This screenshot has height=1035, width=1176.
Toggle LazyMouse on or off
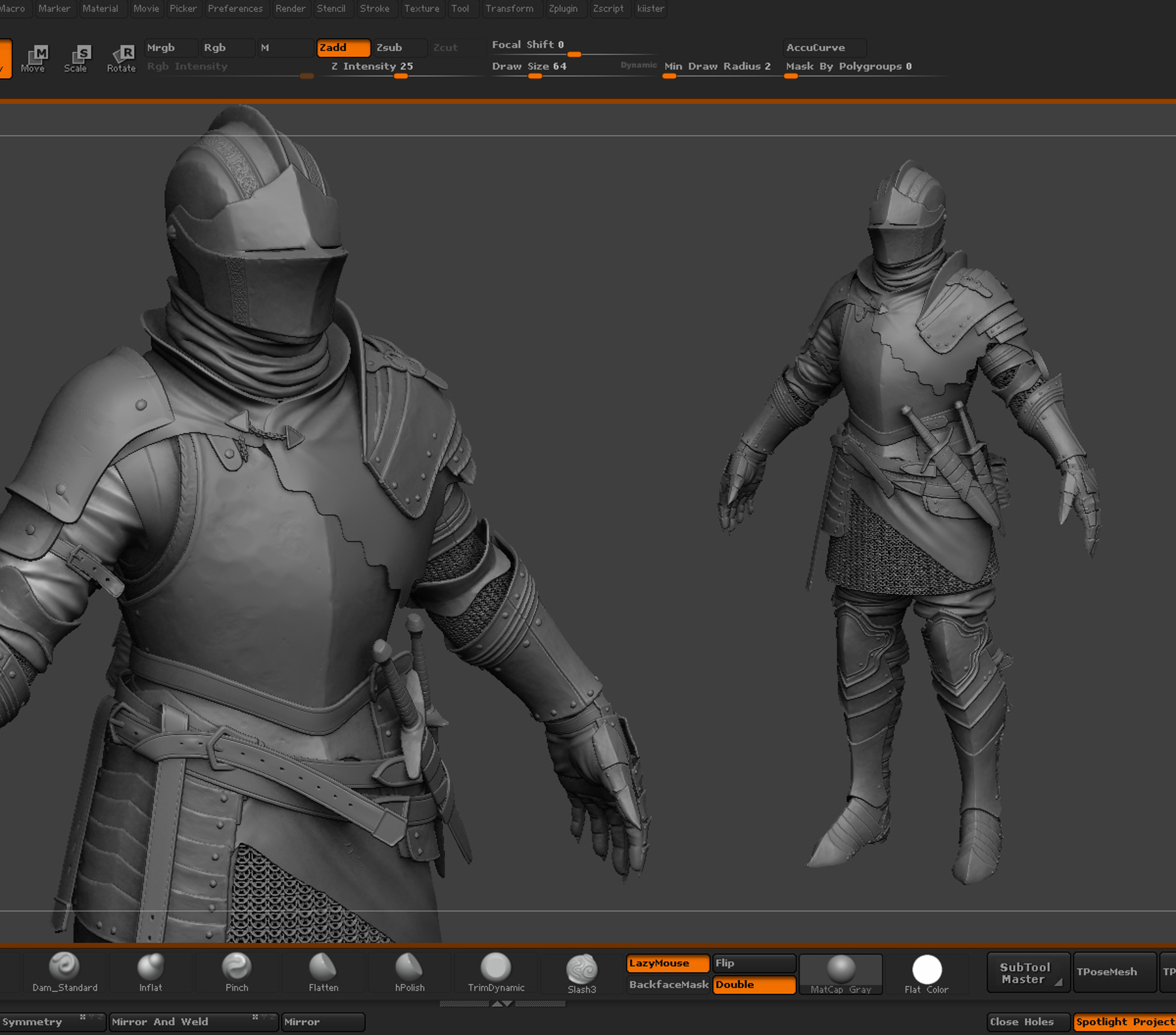pos(667,962)
